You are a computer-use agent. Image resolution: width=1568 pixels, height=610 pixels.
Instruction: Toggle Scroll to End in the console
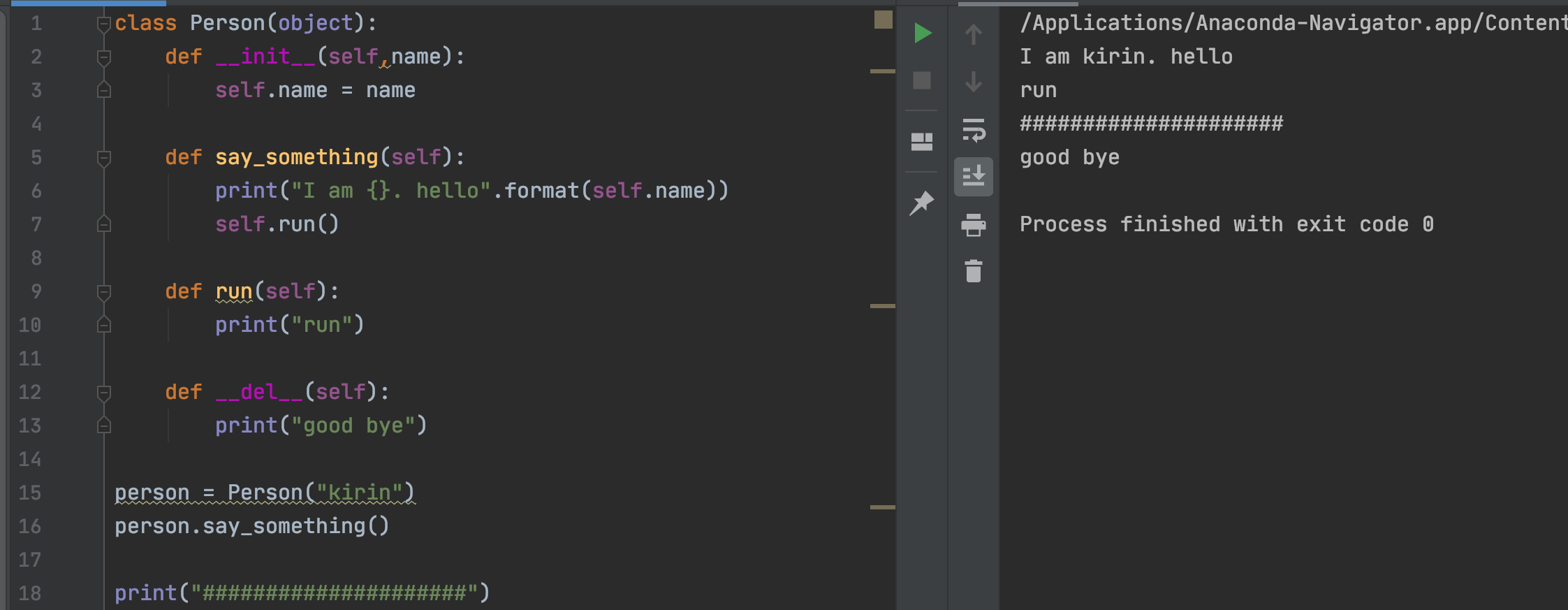pyautogui.click(x=974, y=176)
